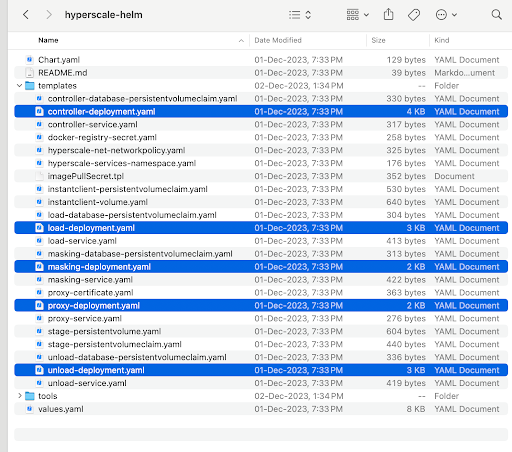
Task: Open the list view switcher icon
Action: click(x=300, y=15)
